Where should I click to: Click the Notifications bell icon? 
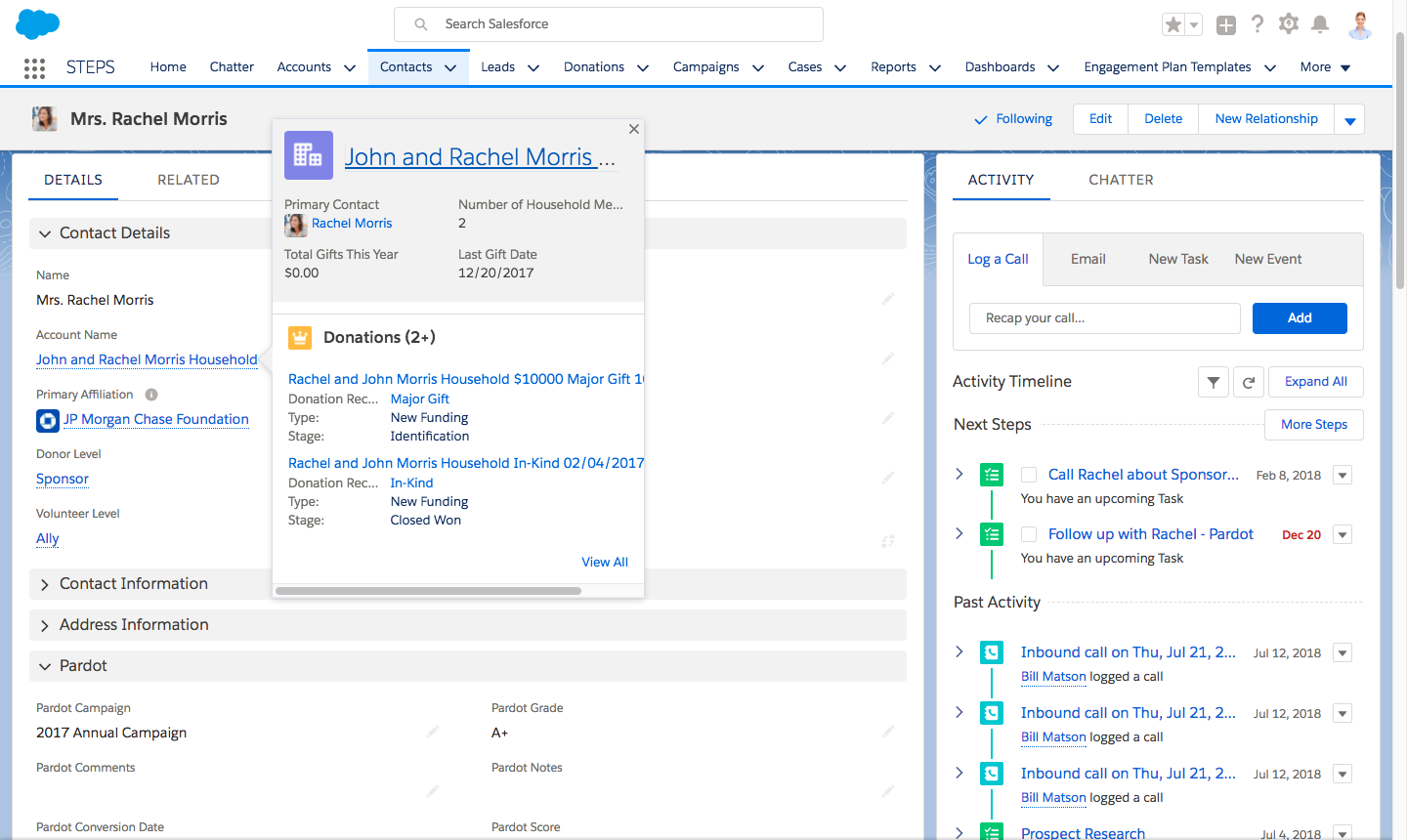click(1320, 24)
